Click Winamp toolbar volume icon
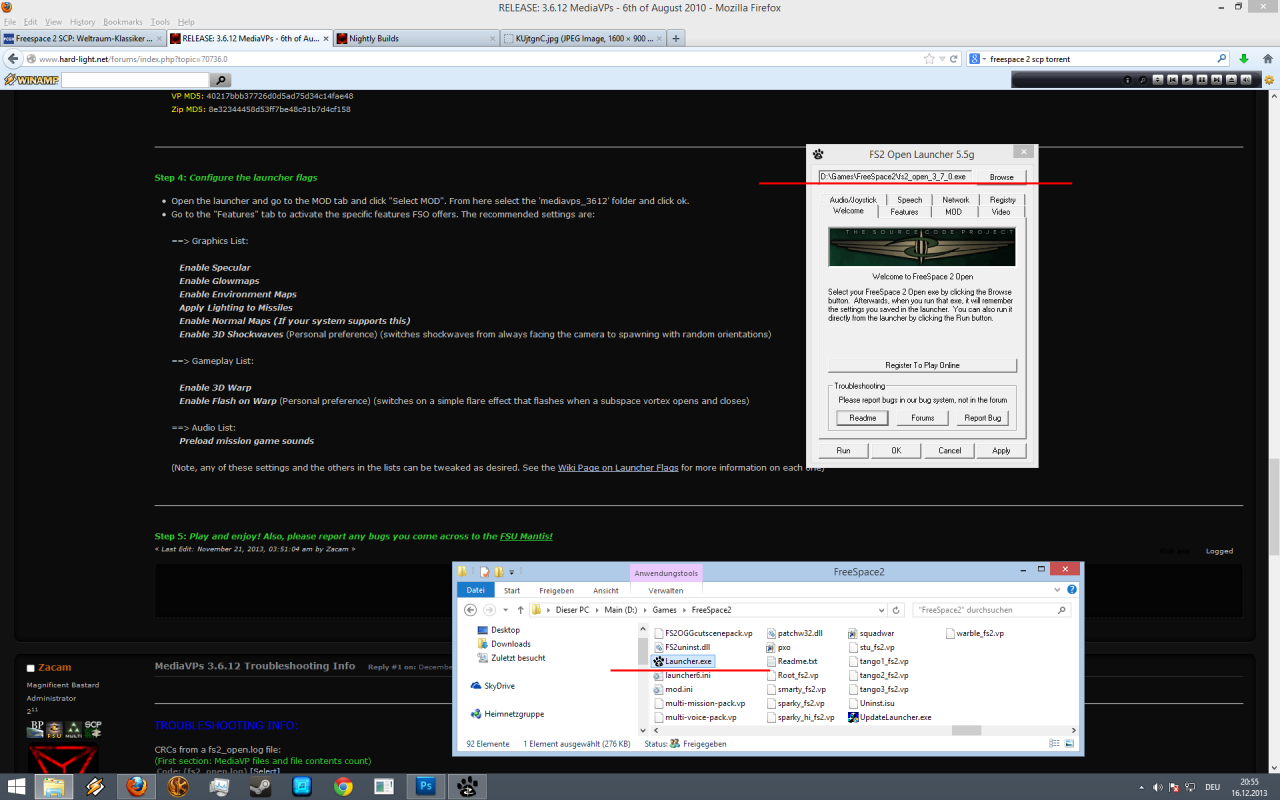1280x800 pixels. (x=1246, y=80)
